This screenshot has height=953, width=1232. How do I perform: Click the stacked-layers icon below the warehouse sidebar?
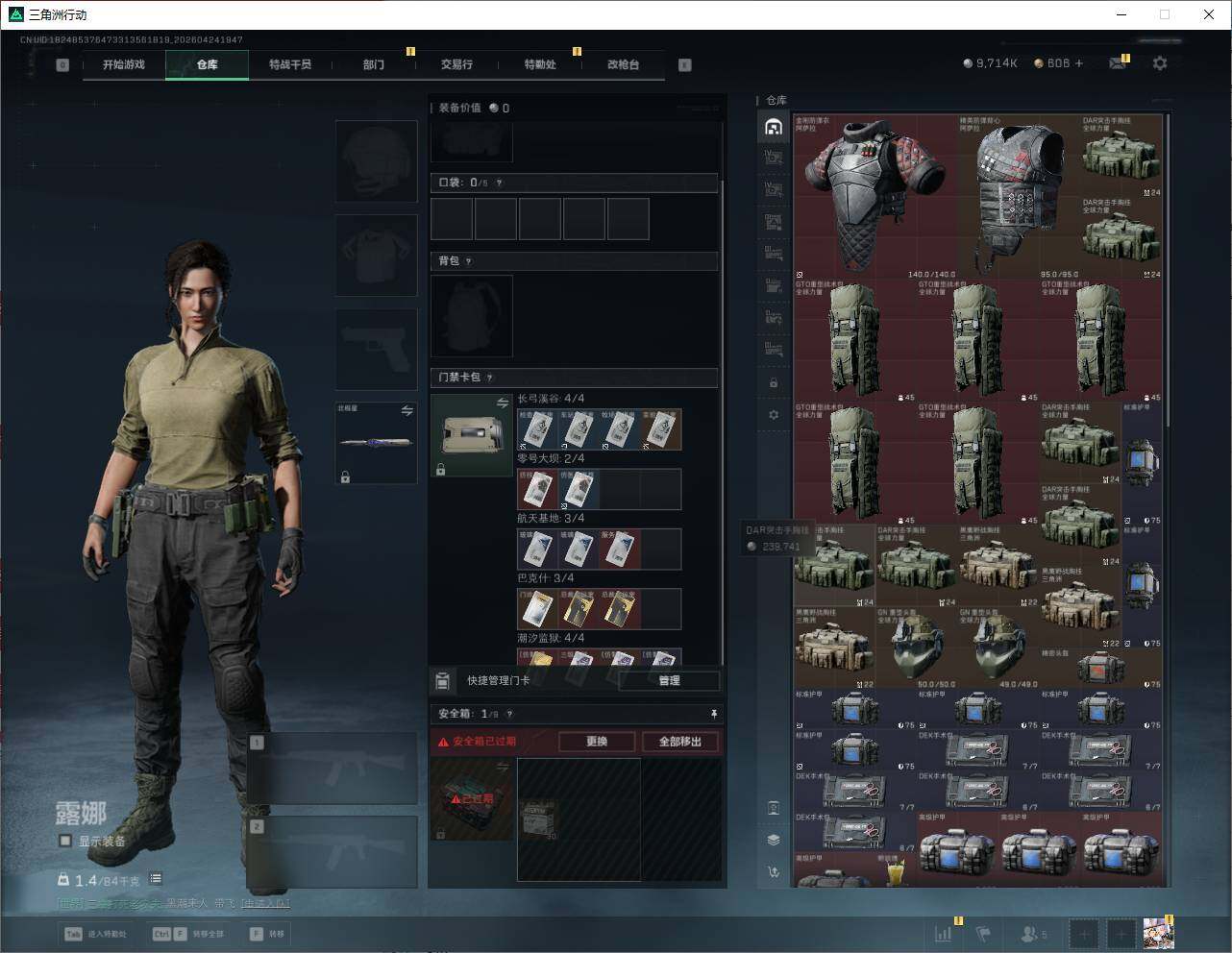pos(774,840)
